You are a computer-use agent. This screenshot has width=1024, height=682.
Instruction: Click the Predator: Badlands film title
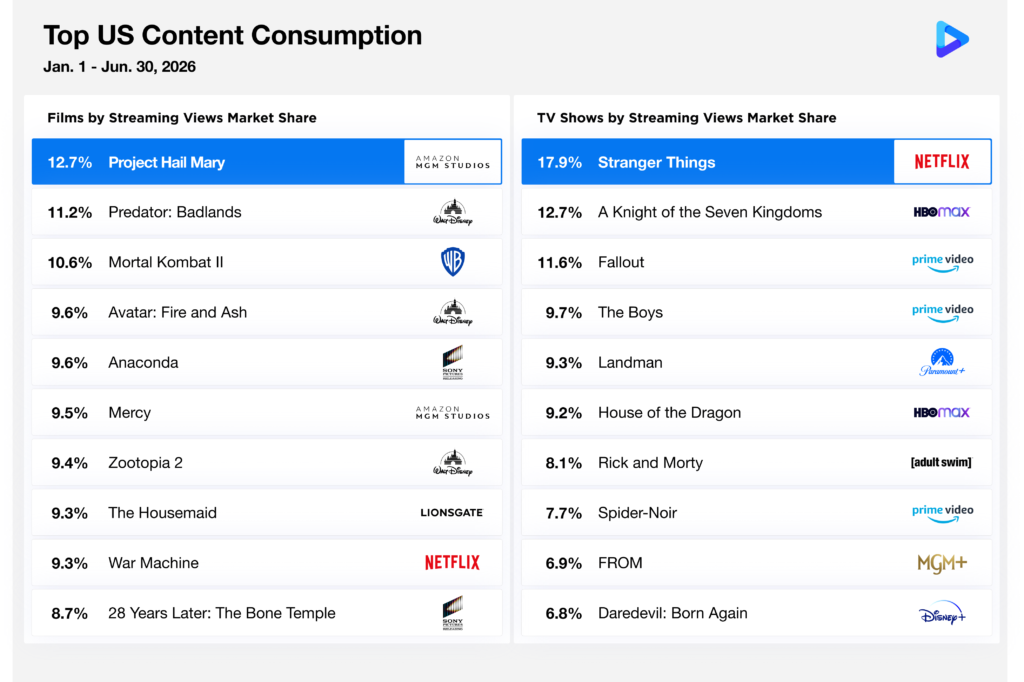(174, 212)
